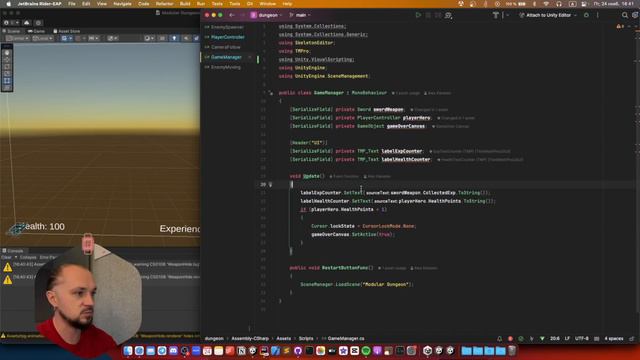Viewport: 640px width, 360px height.
Task: Click the editor warnings indicator
Action: pyautogui.click(x=620, y=26)
